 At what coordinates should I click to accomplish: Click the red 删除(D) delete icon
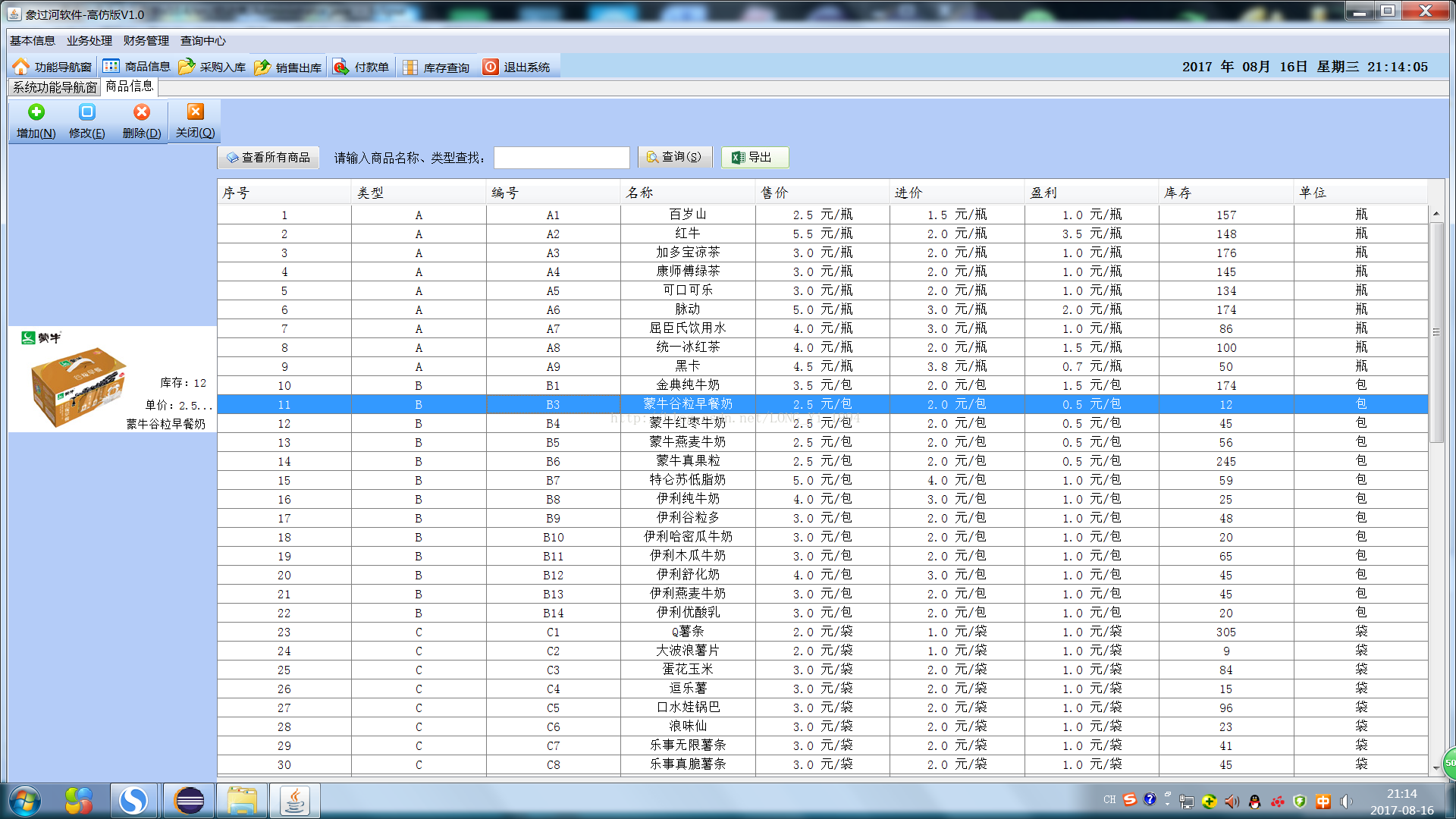pyautogui.click(x=142, y=113)
